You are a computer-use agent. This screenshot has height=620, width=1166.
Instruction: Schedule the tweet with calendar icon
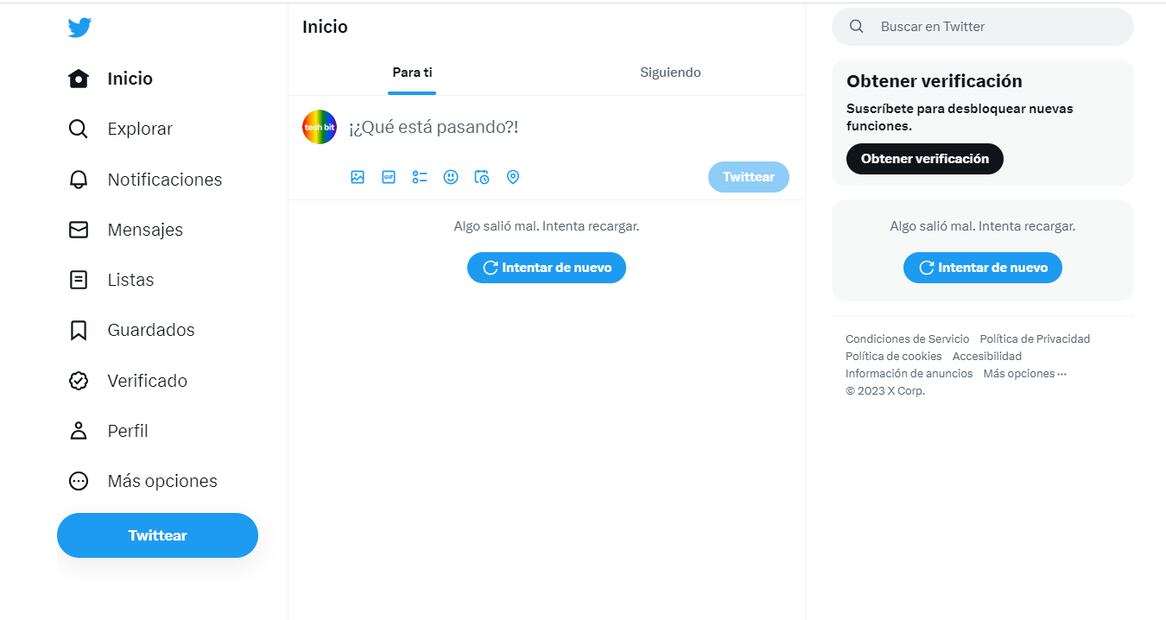(482, 177)
